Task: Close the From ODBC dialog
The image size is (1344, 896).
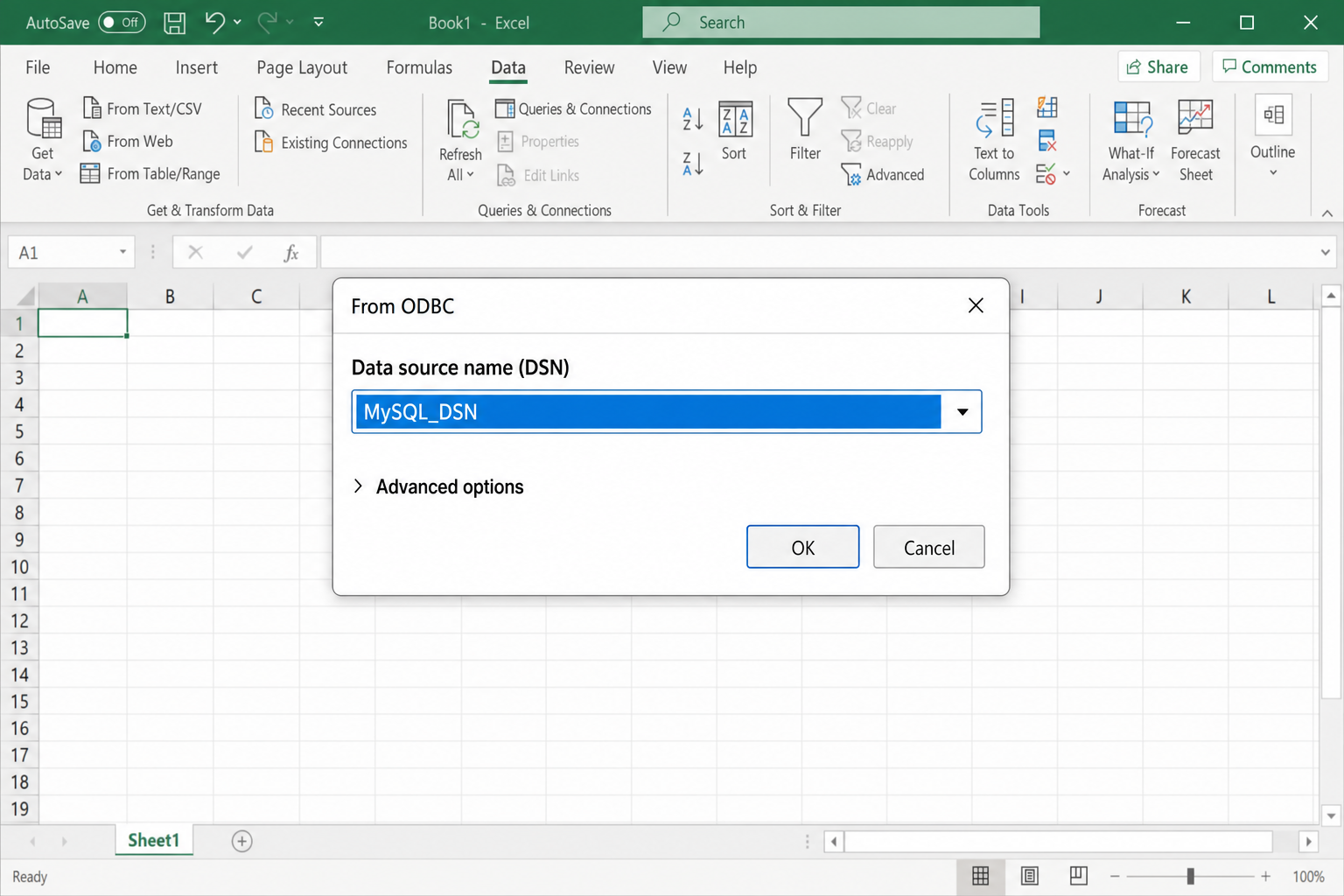Action: 976,305
